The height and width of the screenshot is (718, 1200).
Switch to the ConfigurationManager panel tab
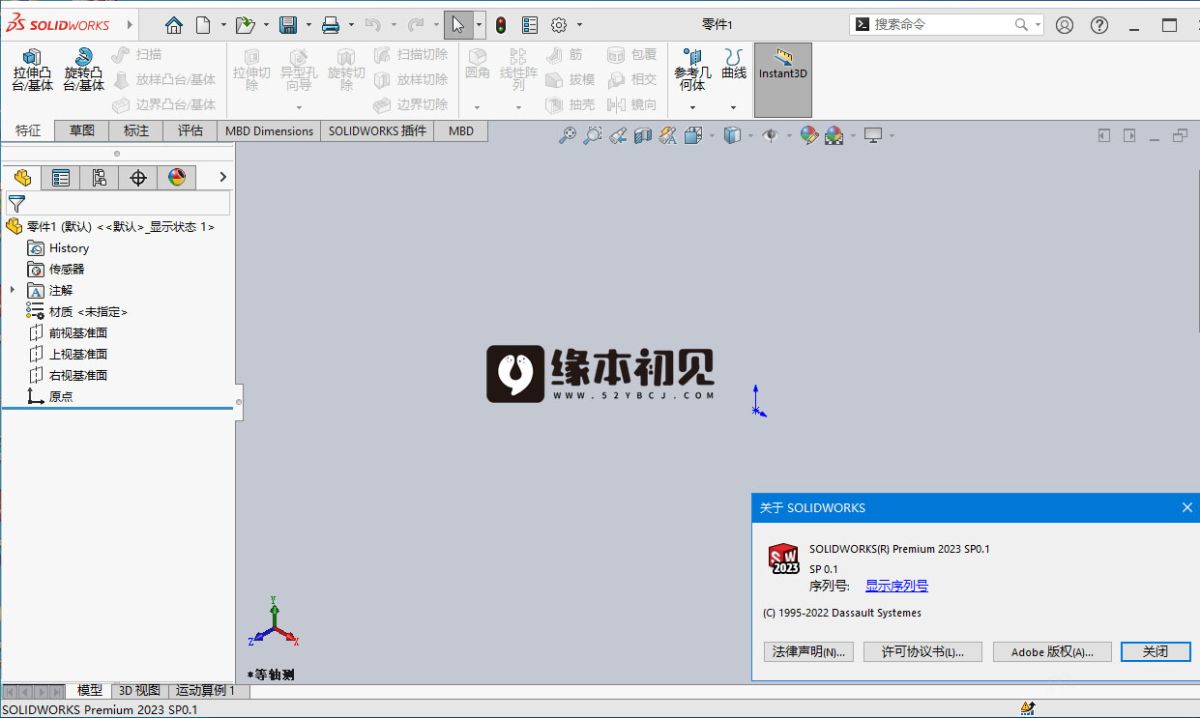(99, 178)
